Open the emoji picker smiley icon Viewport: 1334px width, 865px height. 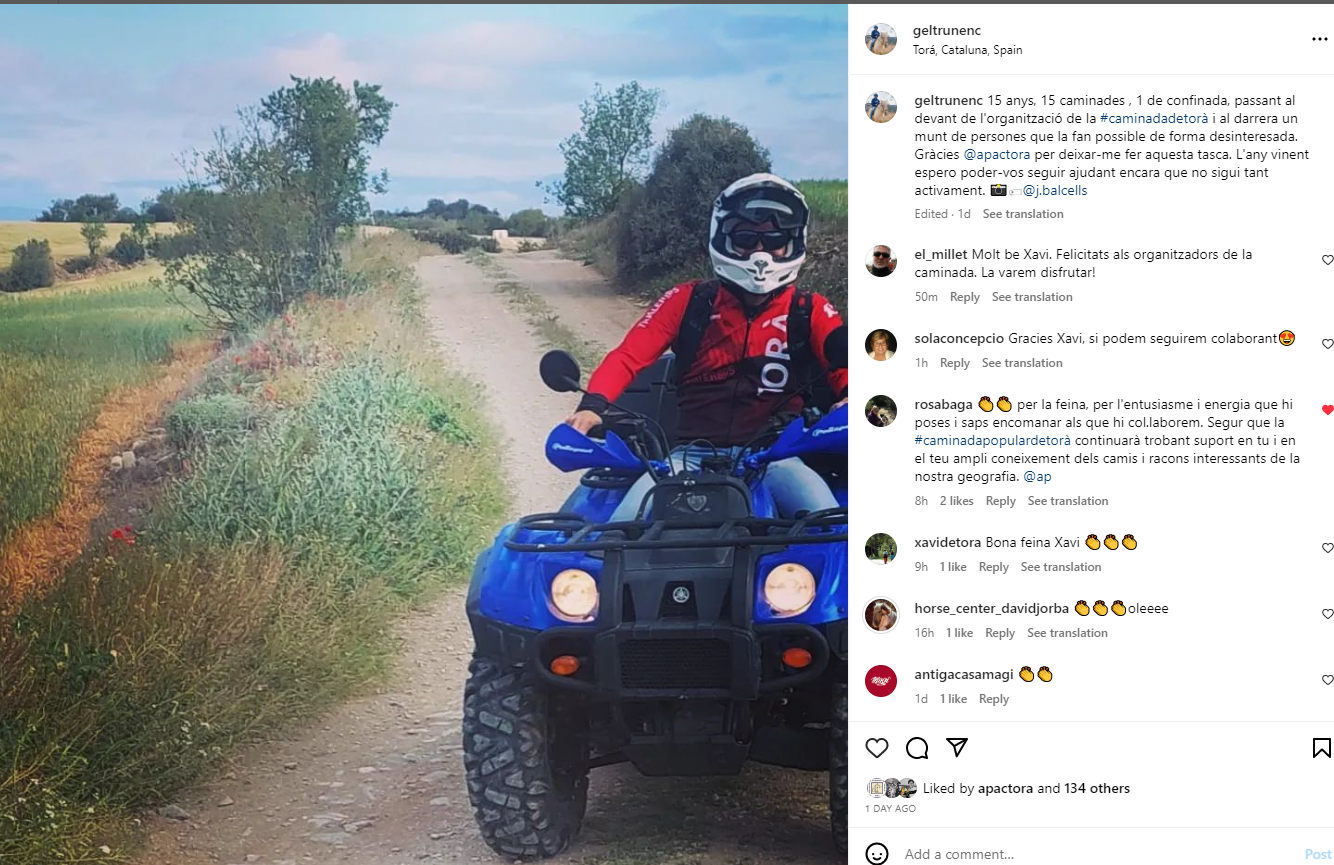877,854
